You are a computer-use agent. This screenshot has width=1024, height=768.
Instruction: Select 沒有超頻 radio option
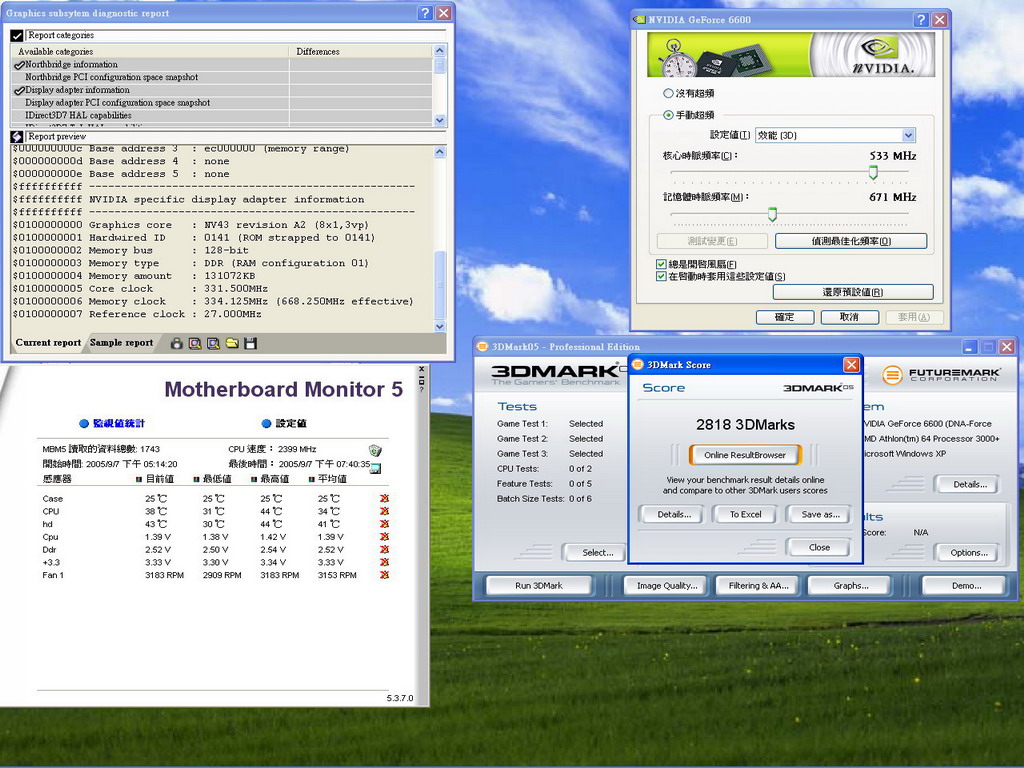tap(668, 93)
